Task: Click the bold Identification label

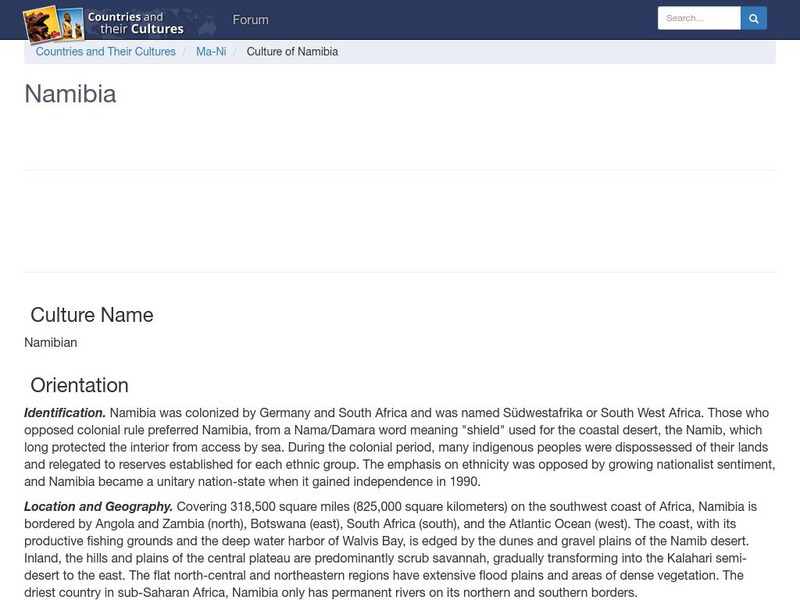Action: point(62,410)
